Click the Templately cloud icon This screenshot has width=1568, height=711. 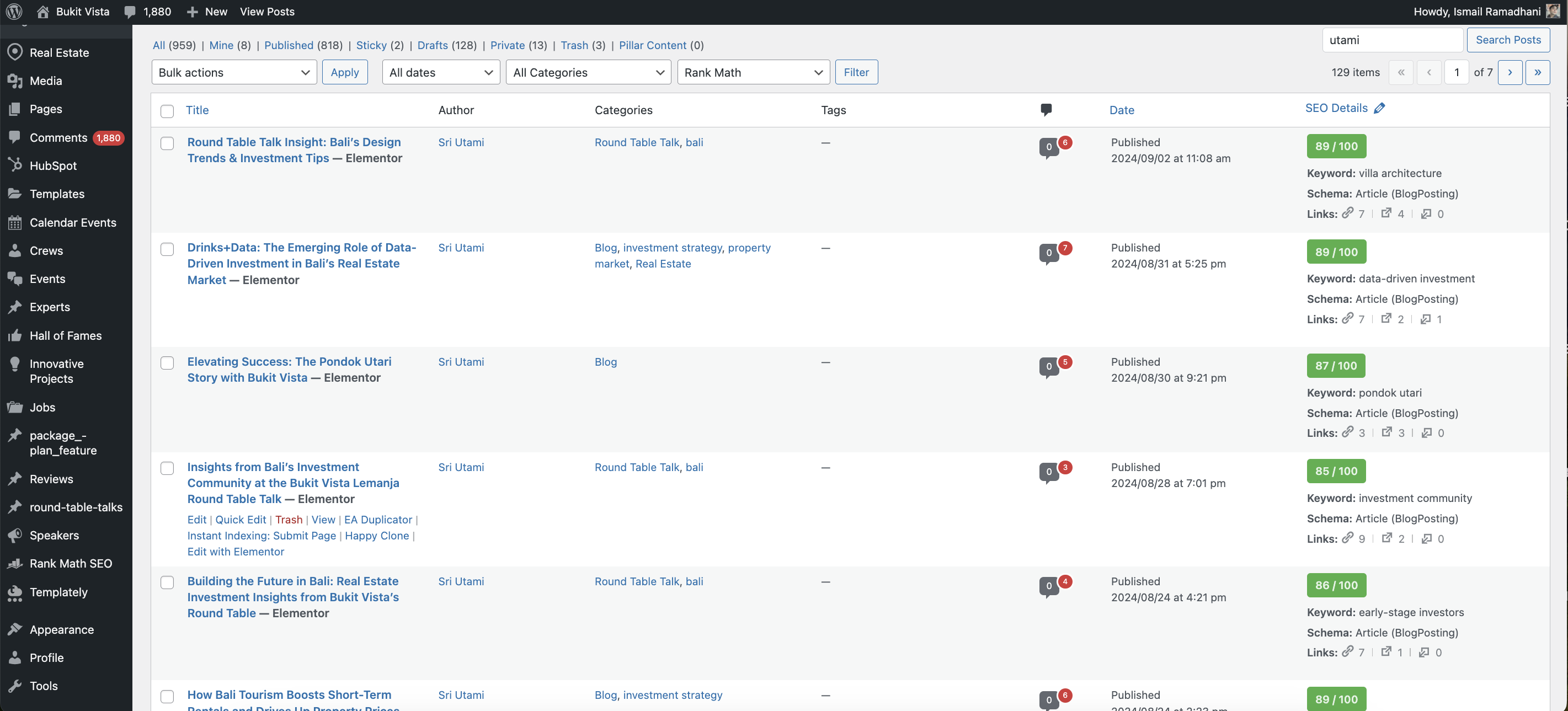[x=15, y=592]
